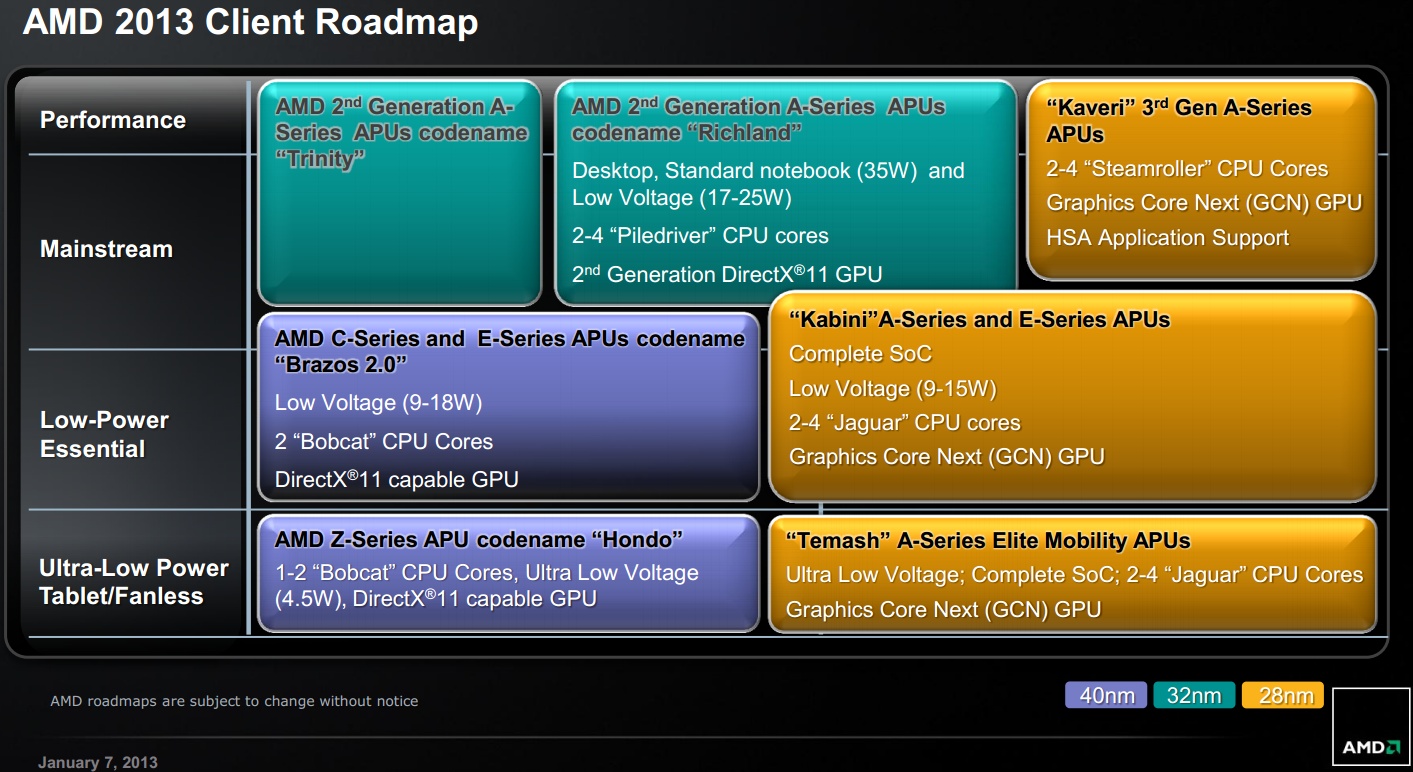Screen dimensions: 1413x772
Task: Select Ultra-Low Power Tablet/Fanless row label
Action: pos(134,582)
